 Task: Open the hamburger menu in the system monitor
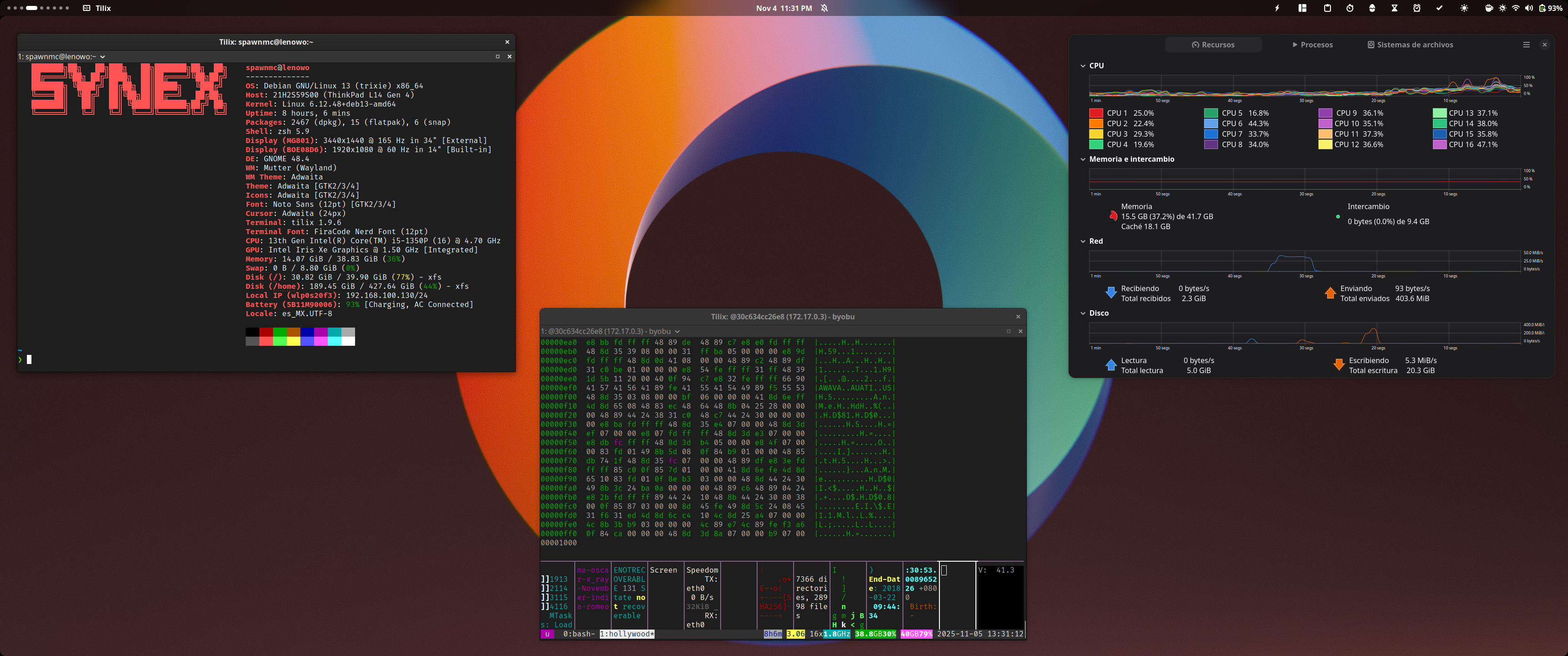(1527, 45)
